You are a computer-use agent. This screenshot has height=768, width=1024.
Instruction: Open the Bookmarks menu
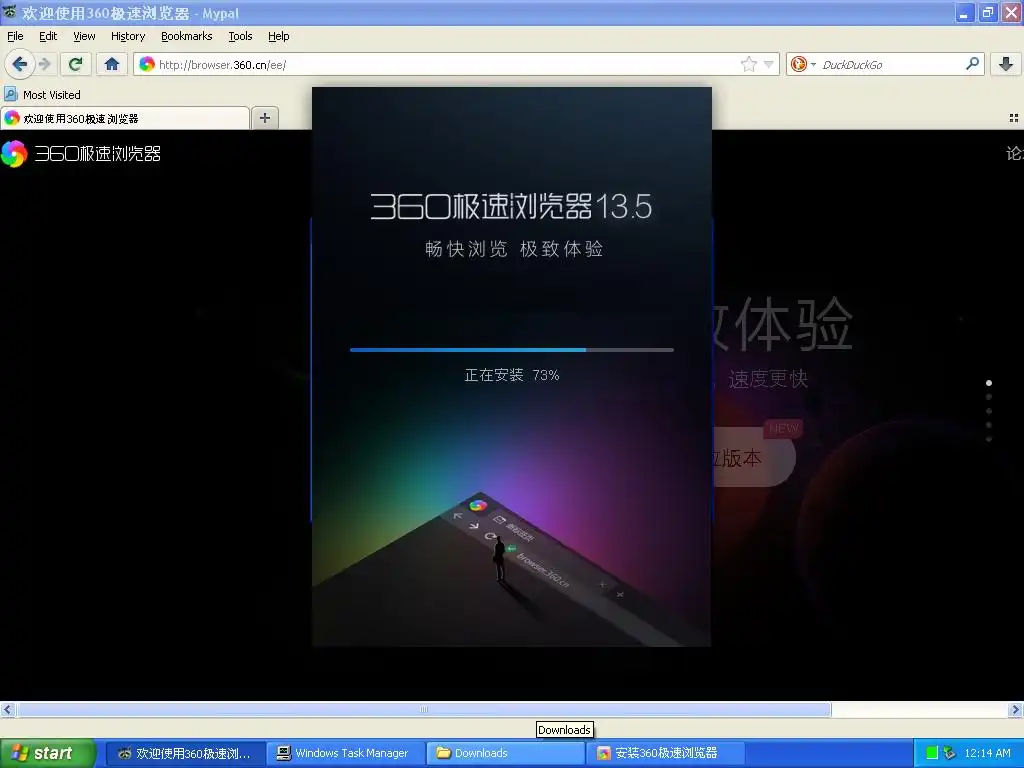[x=187, y=36]
